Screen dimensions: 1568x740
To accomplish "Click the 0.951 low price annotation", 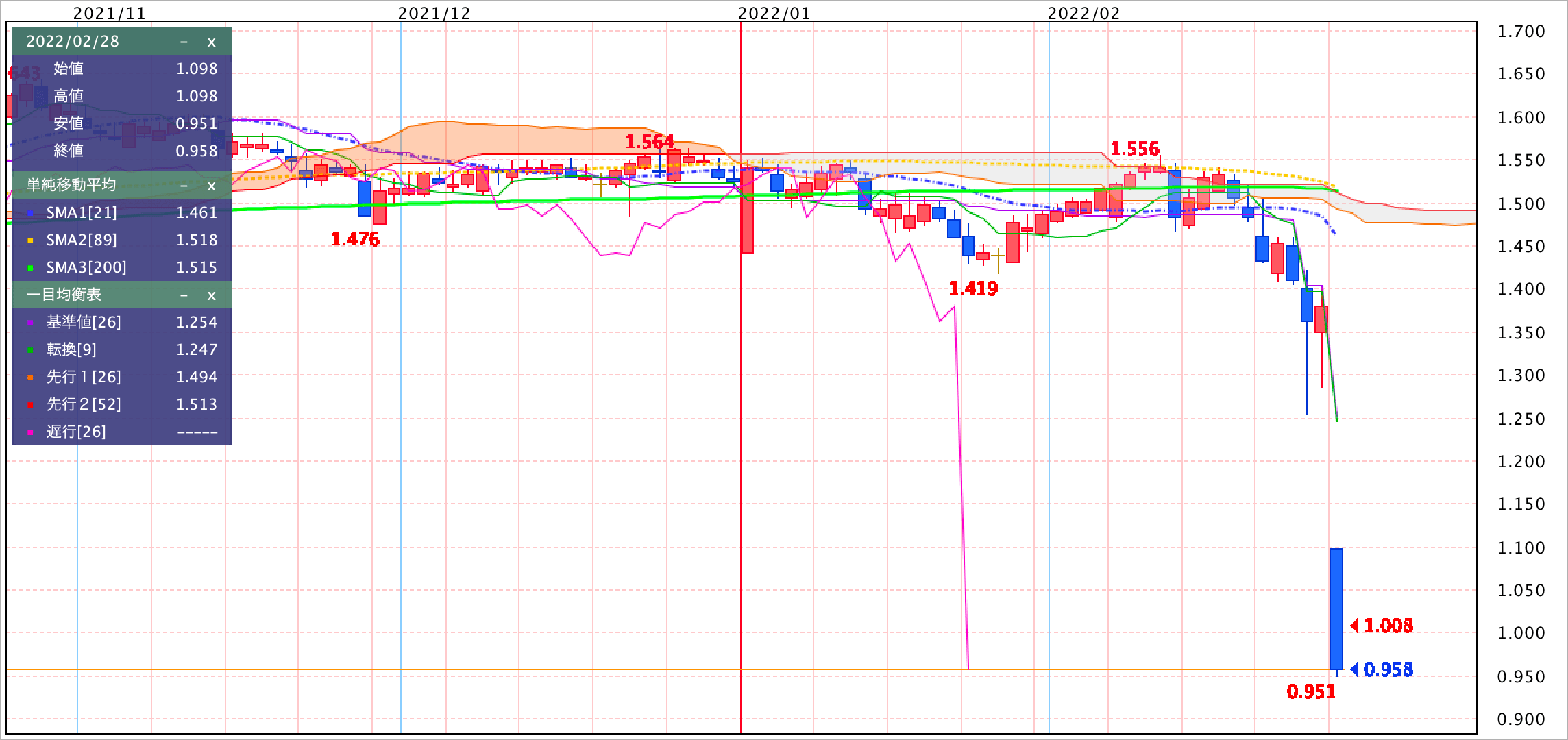I will click(1311, 691).
